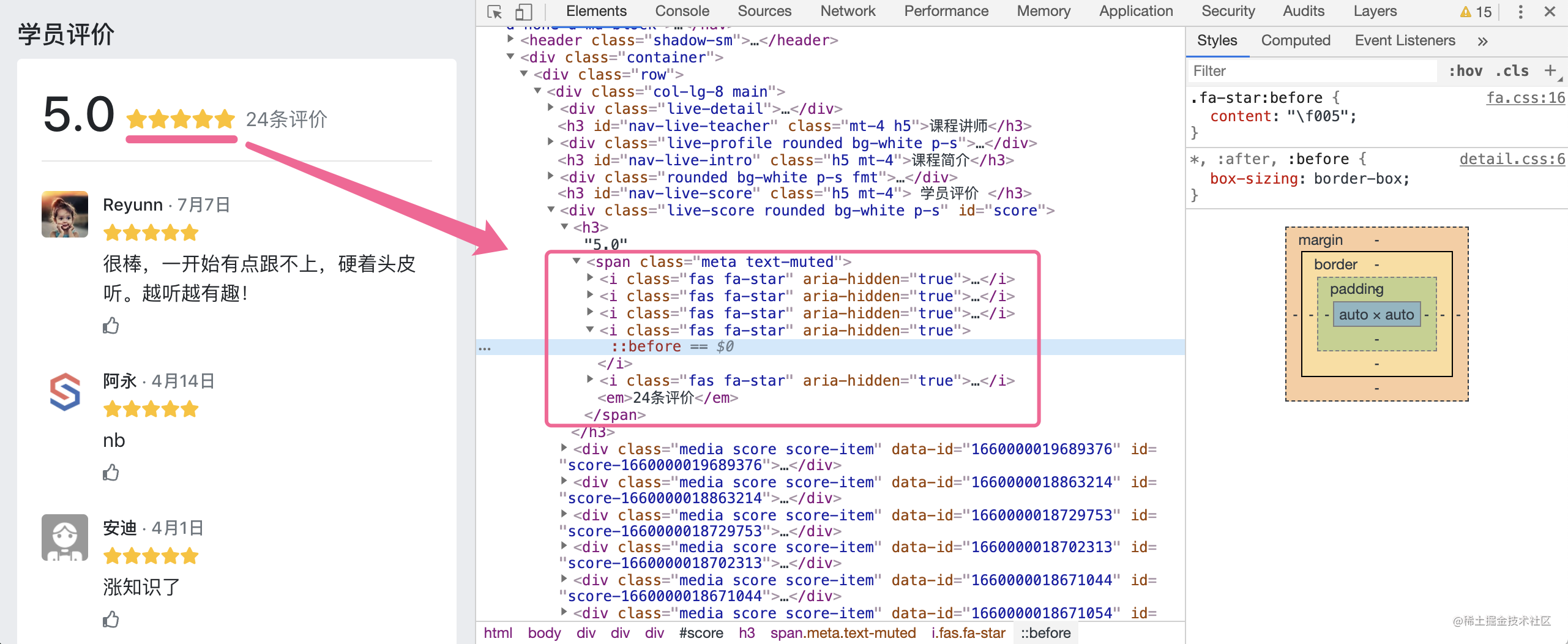Toggle :hov element state panel

pos(1465,71)
